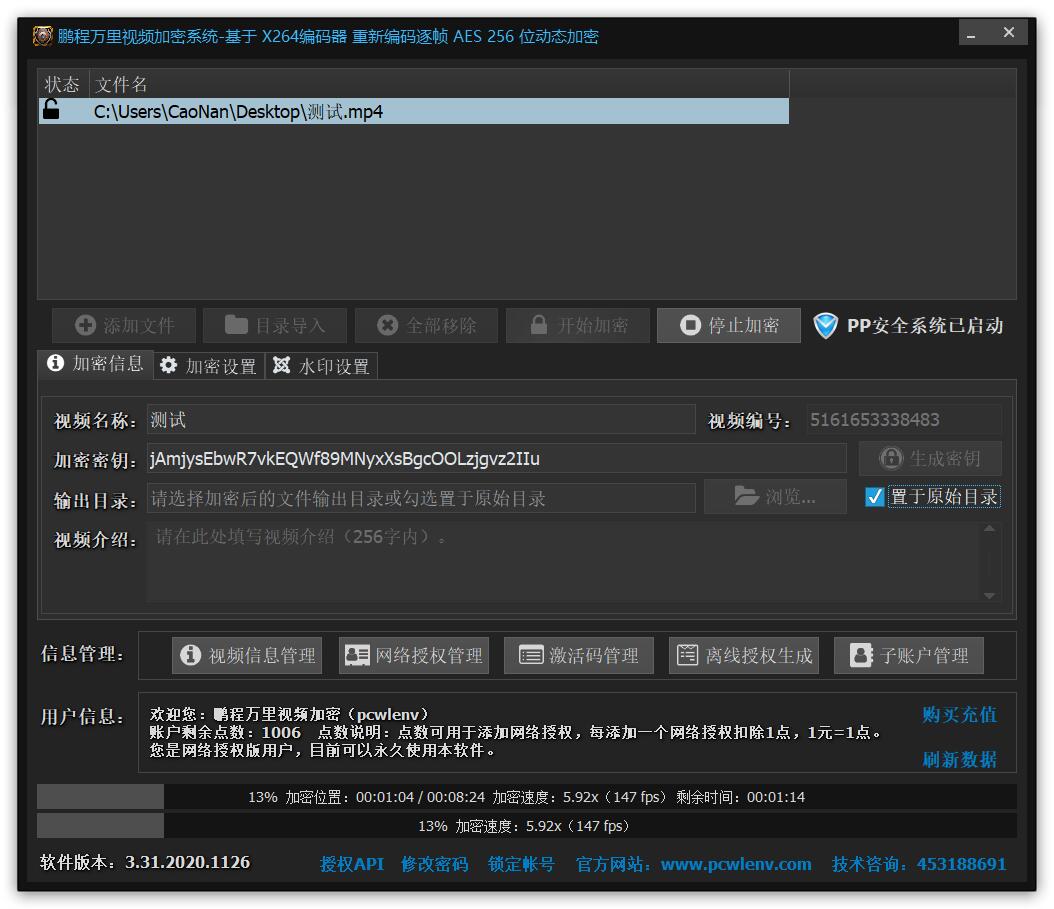Click the 开始加密 start encryption button
The height and width of the screenshot is (909, 1054).
pyautogui.click(x=577, y=326)
